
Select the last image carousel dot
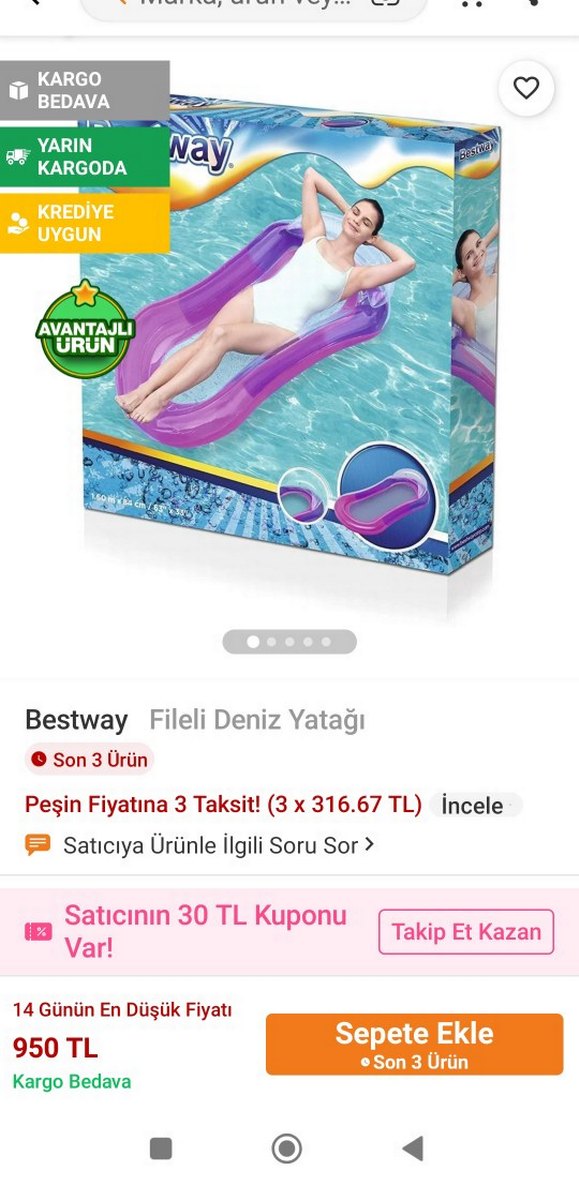tap(326, 642)
